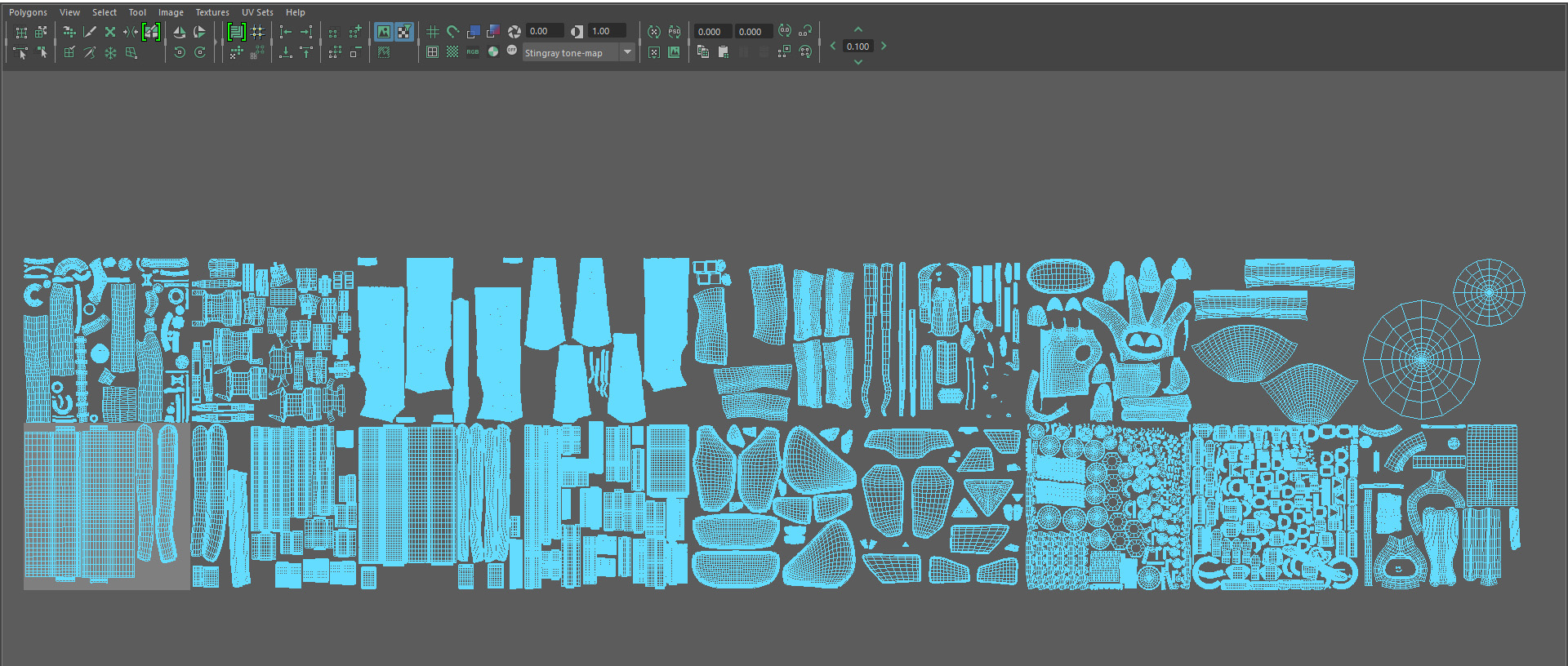Click the Align UVs to left icon

(285, 32)
